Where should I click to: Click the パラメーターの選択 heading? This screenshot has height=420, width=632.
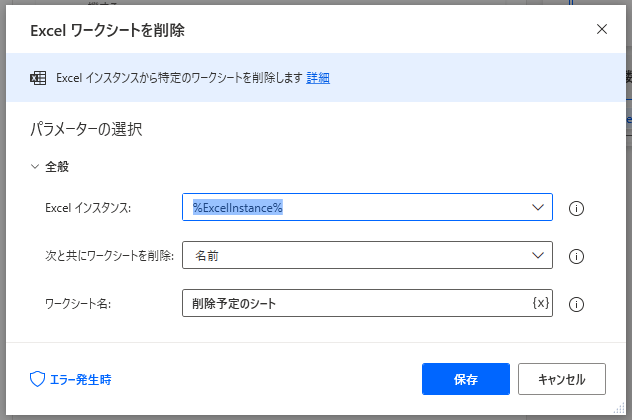point(89,129)
